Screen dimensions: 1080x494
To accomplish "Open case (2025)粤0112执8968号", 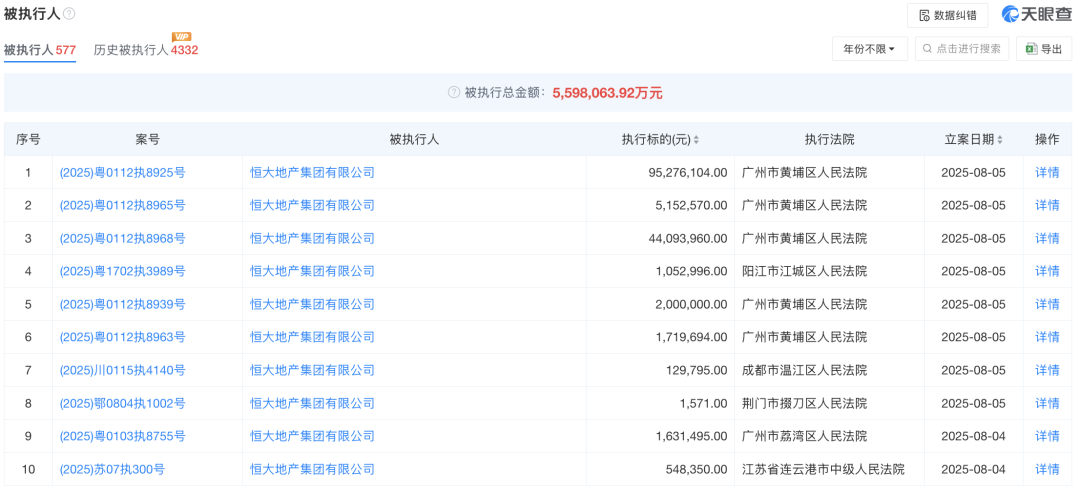I will (x=123, y=238).
